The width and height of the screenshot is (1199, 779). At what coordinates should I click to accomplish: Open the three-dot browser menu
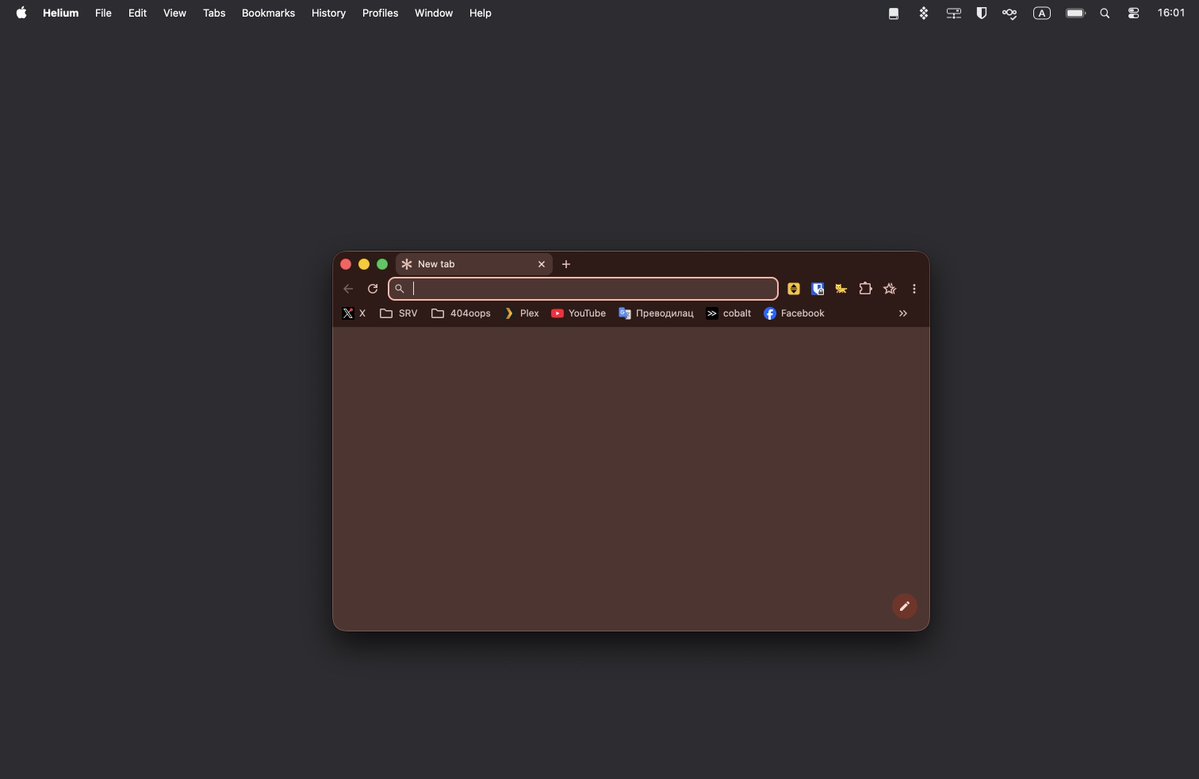(914, 289)
